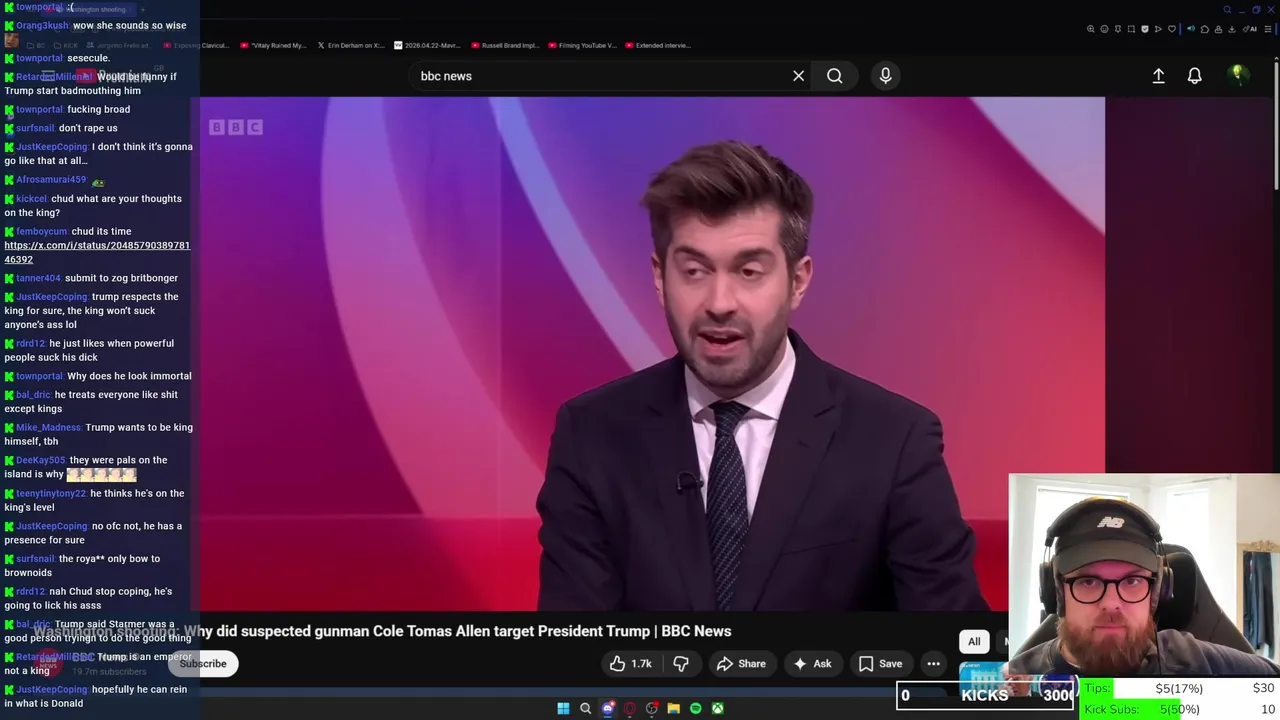Subscribe to the BBC News channel
Image resolution: width=1280 pixels, height=720 pixels.
tap(203, 663)
